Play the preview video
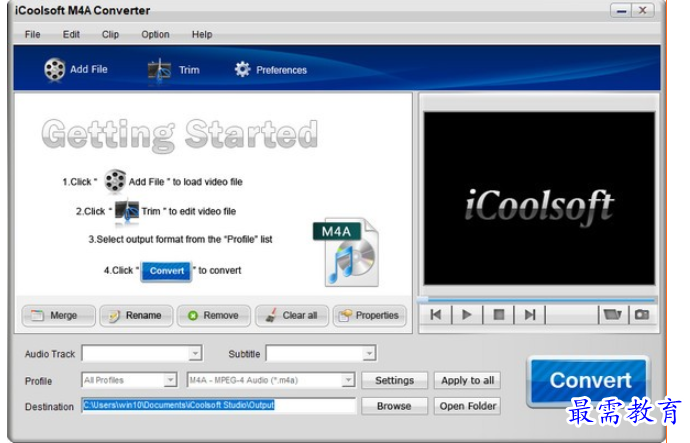Image resolution: width=690 pixels, height=443 pixels. (x=467, y=315)
